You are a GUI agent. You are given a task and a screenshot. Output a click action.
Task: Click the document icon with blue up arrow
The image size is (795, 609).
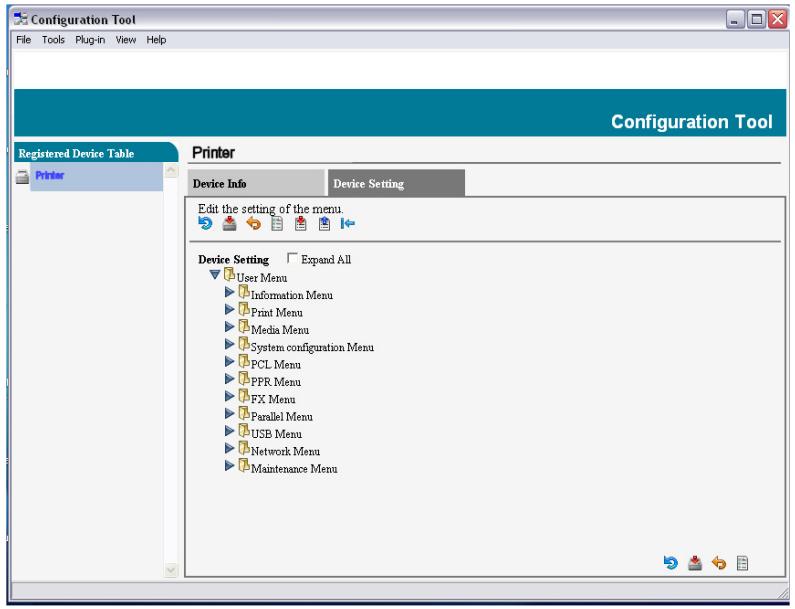324,224
